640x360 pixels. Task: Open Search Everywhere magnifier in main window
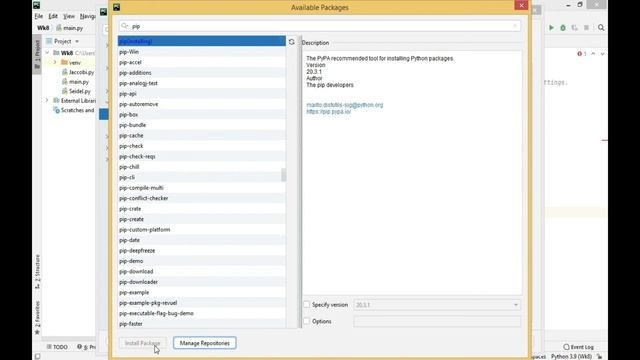[x=601, y=28]
